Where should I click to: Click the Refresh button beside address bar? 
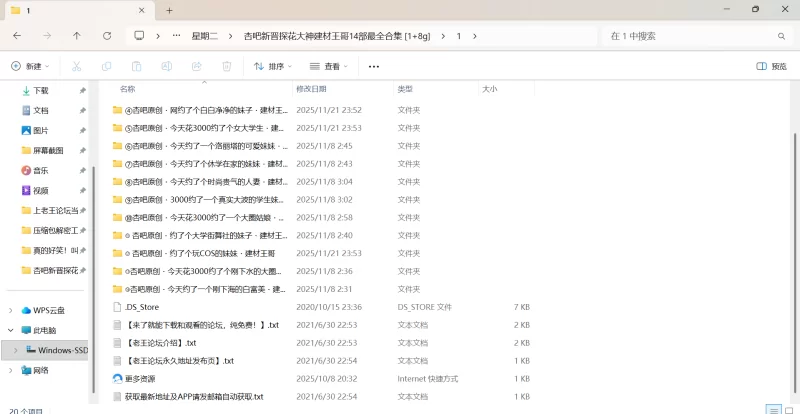pyautogui.click(x=107, y=35)
